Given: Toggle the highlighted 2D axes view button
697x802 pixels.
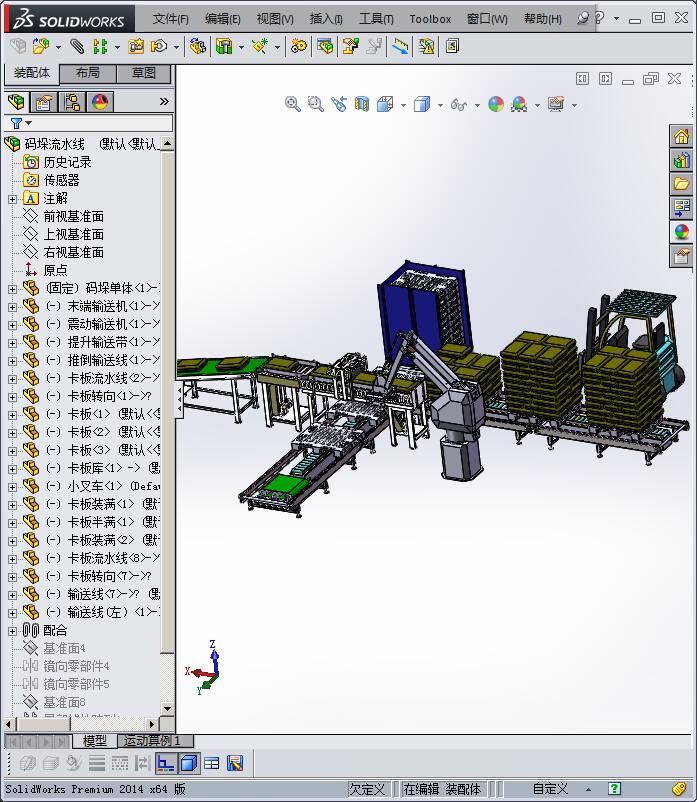Looking at the screenshot, I should (166, 763).
